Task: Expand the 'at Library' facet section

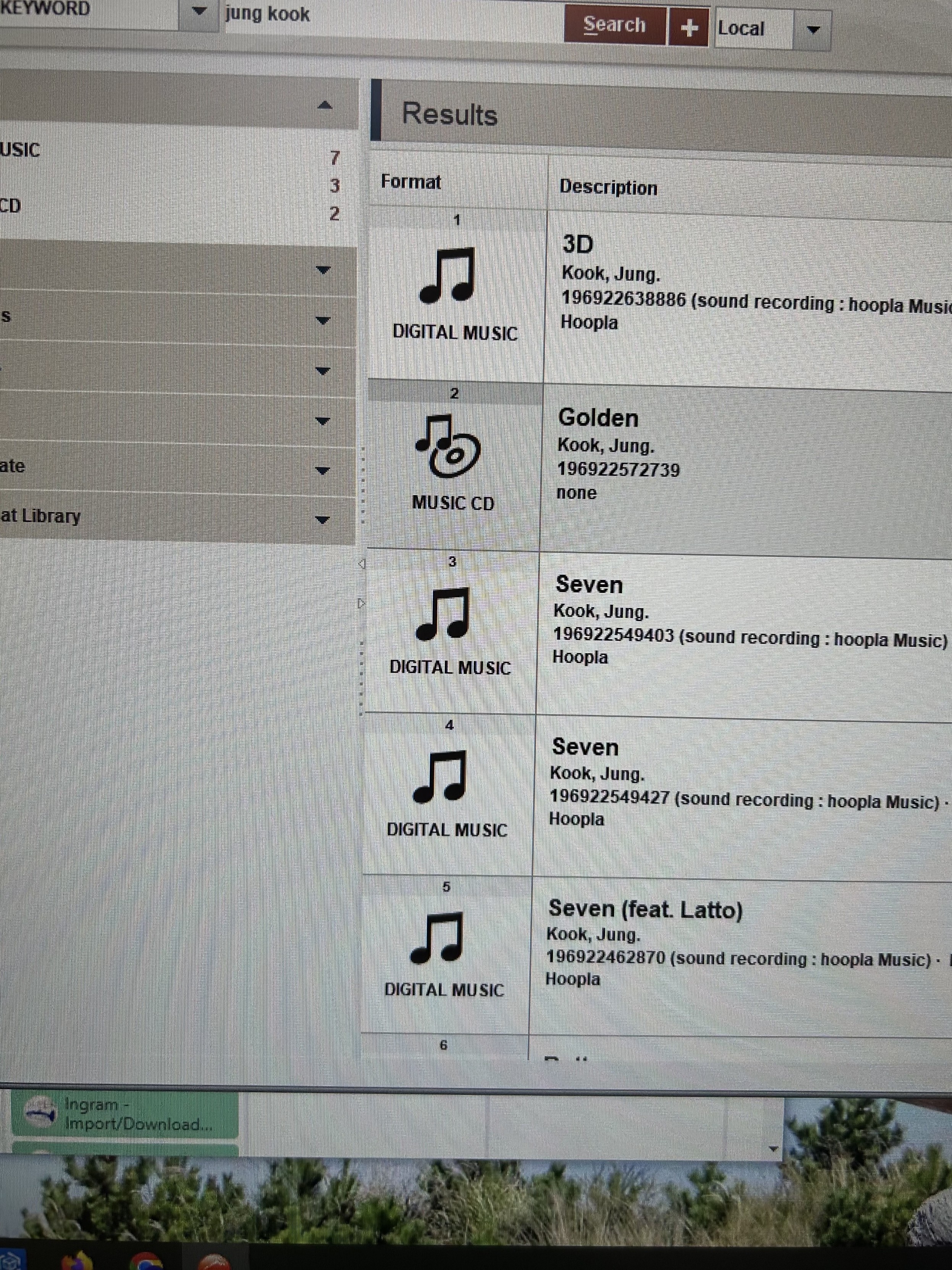Action: 323,520
